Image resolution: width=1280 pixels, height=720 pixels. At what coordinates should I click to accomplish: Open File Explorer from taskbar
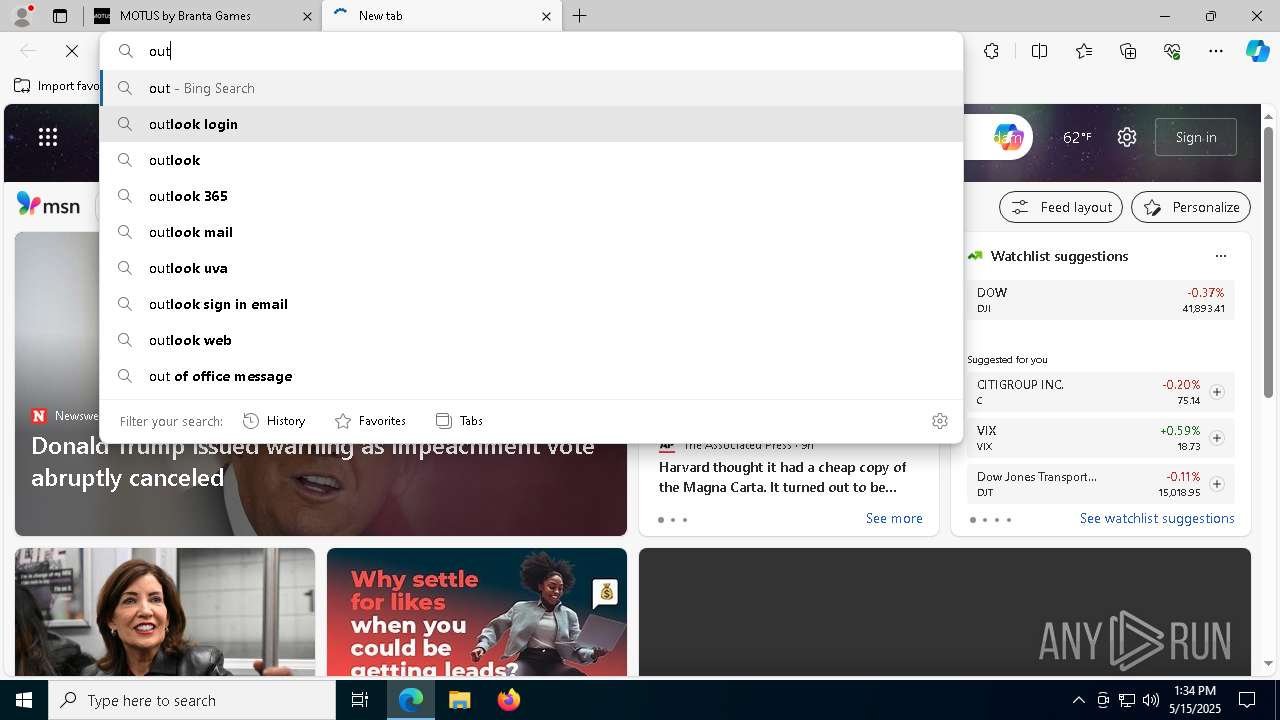(459, 700)
